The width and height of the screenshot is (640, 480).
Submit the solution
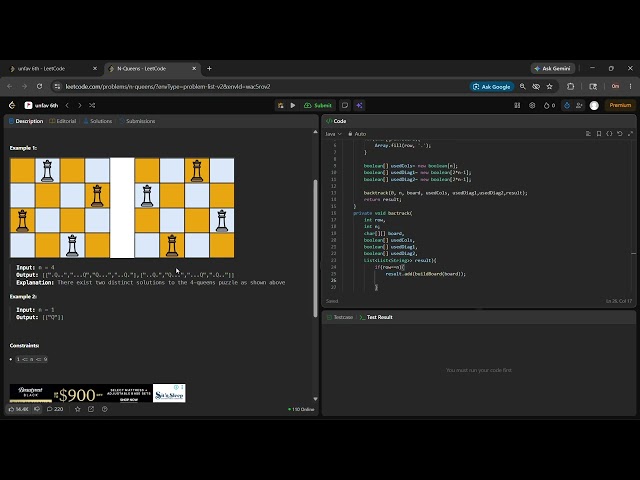318,105
